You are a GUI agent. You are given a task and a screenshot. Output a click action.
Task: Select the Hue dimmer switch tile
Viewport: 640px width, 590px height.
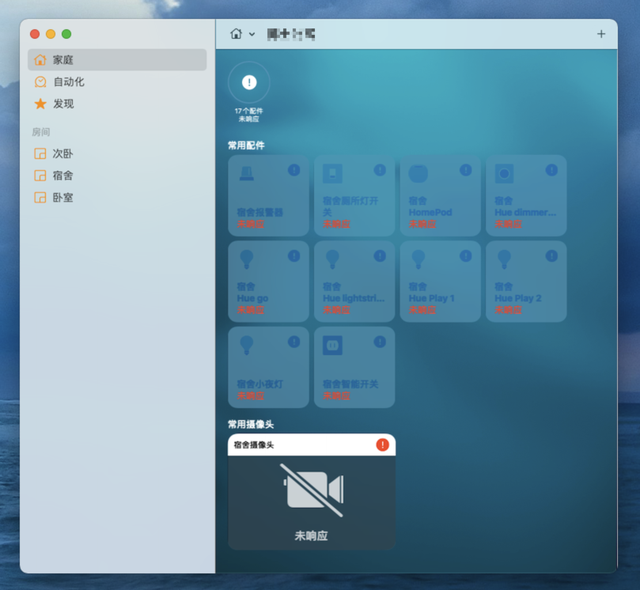coord(526,195)
